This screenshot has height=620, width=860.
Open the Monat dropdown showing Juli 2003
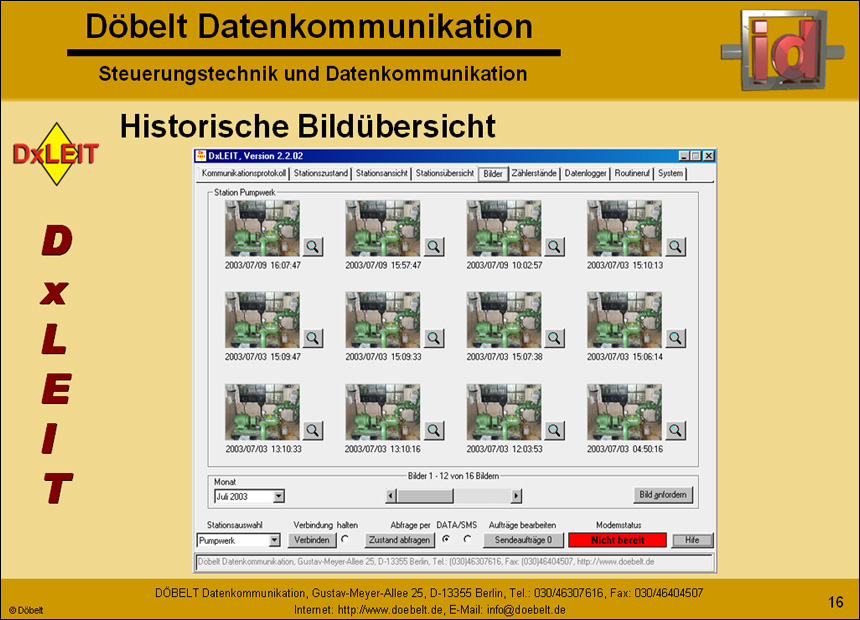pyautogui.click(x=278, y=496)
